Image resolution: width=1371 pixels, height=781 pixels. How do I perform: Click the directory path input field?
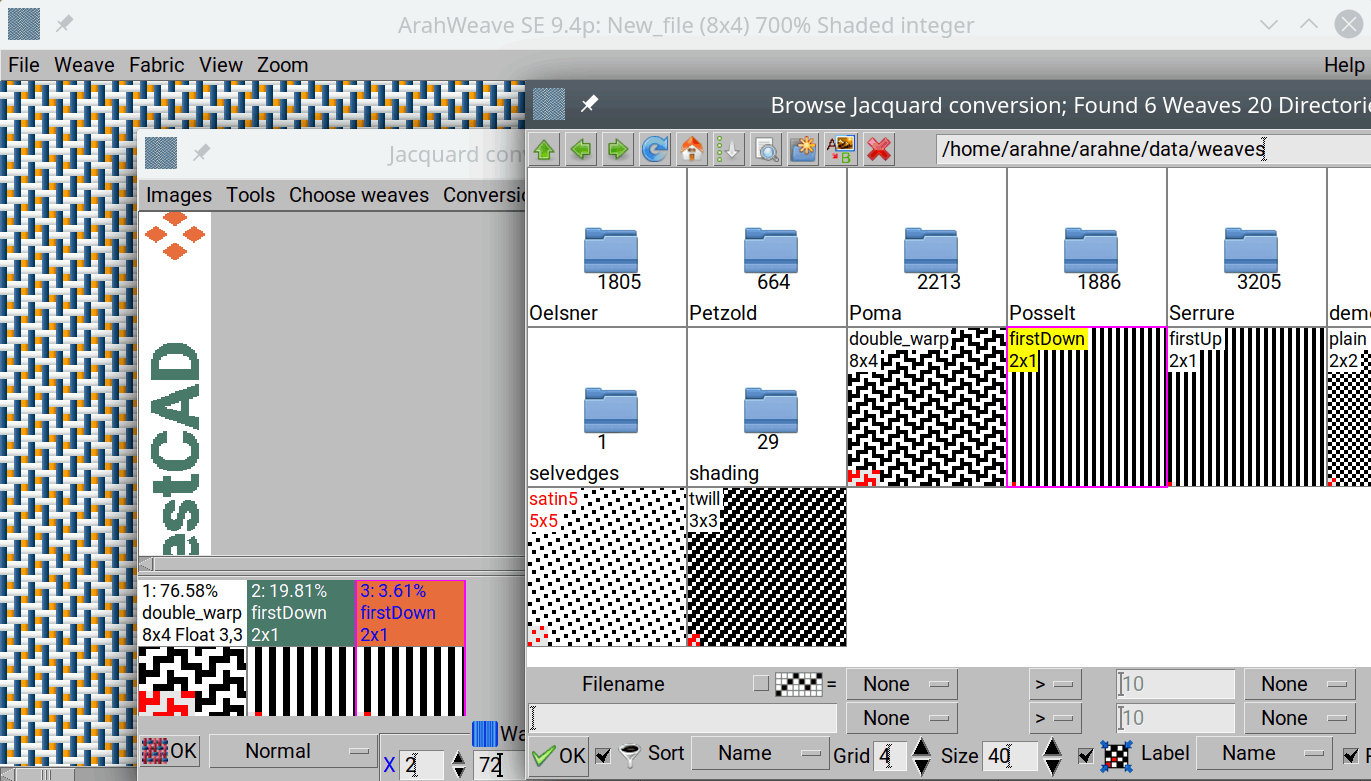[1153, 150]
